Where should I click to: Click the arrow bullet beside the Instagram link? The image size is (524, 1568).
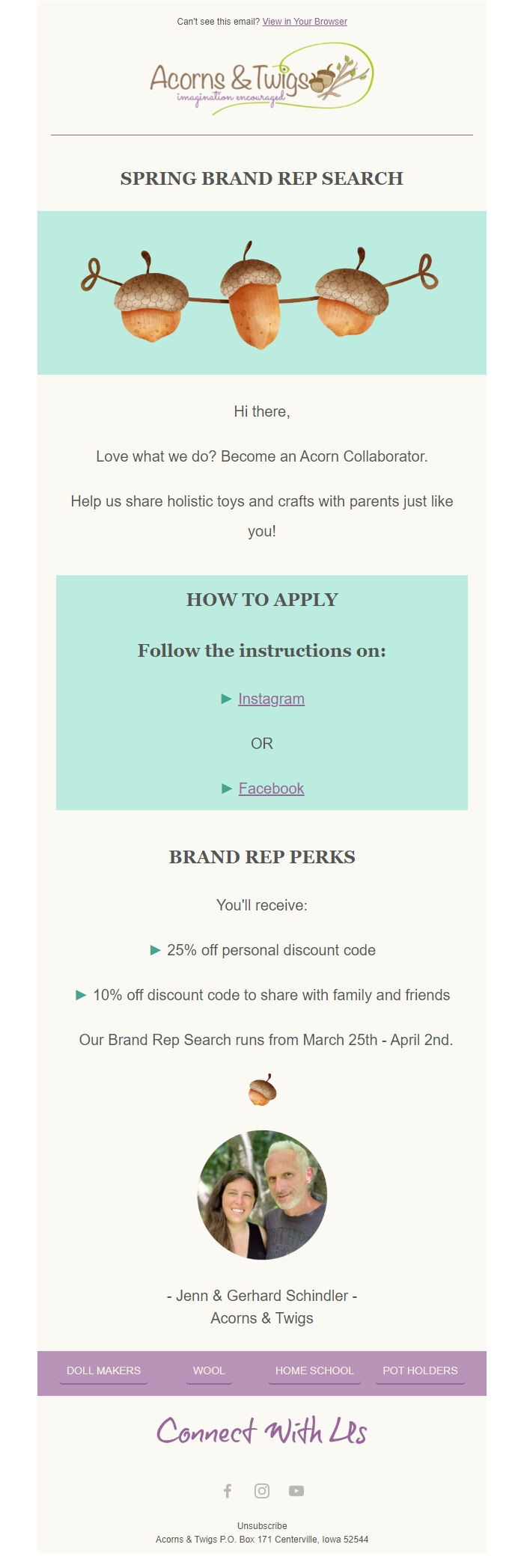pos(226,699)
